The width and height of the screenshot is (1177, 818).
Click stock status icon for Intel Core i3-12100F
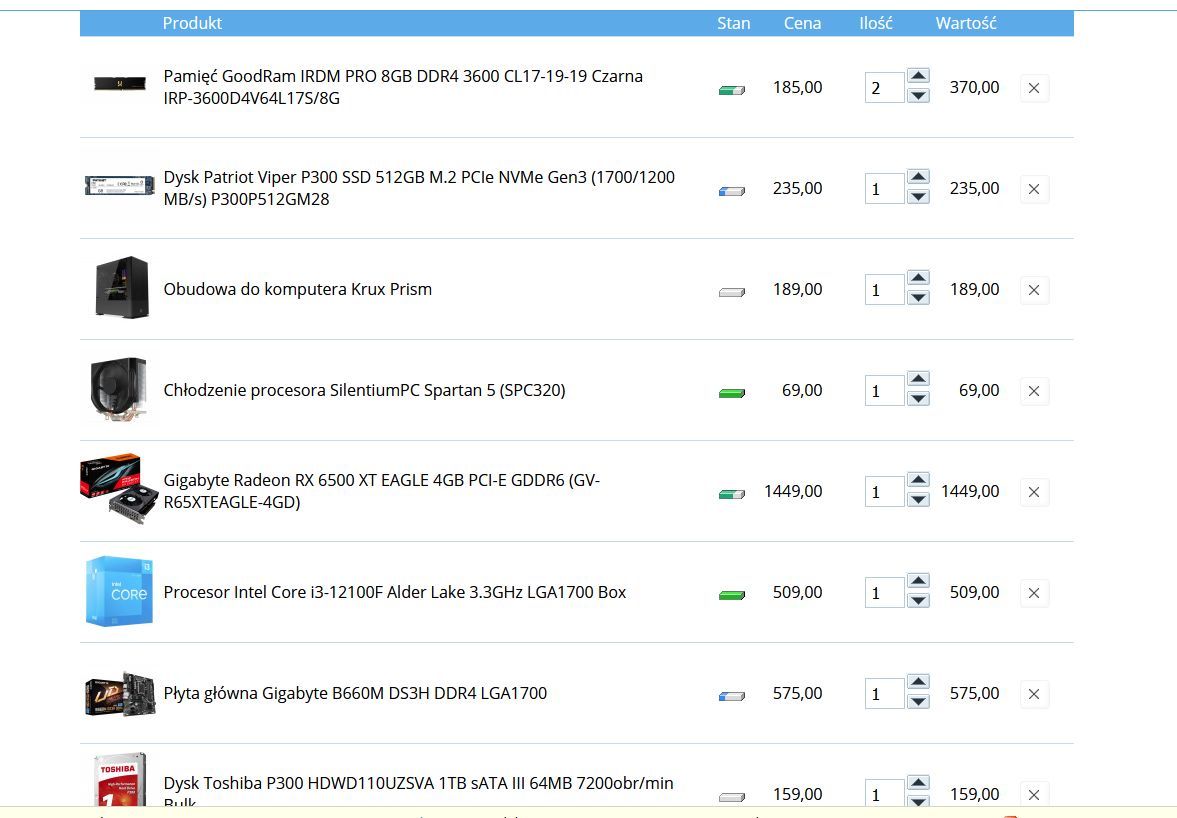click(731, 595)
